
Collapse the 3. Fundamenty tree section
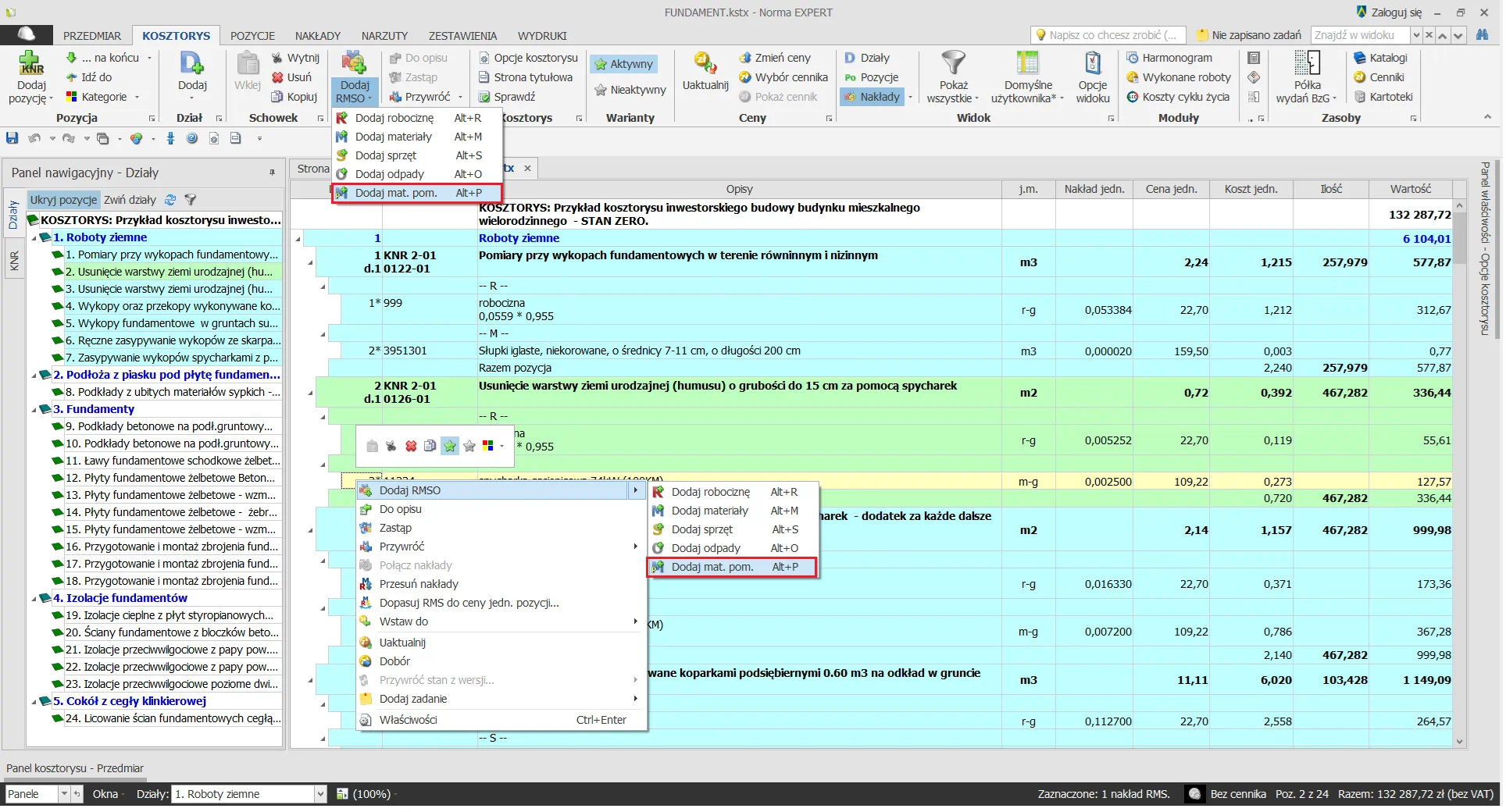pyautogui.click(x=34, y=410)
